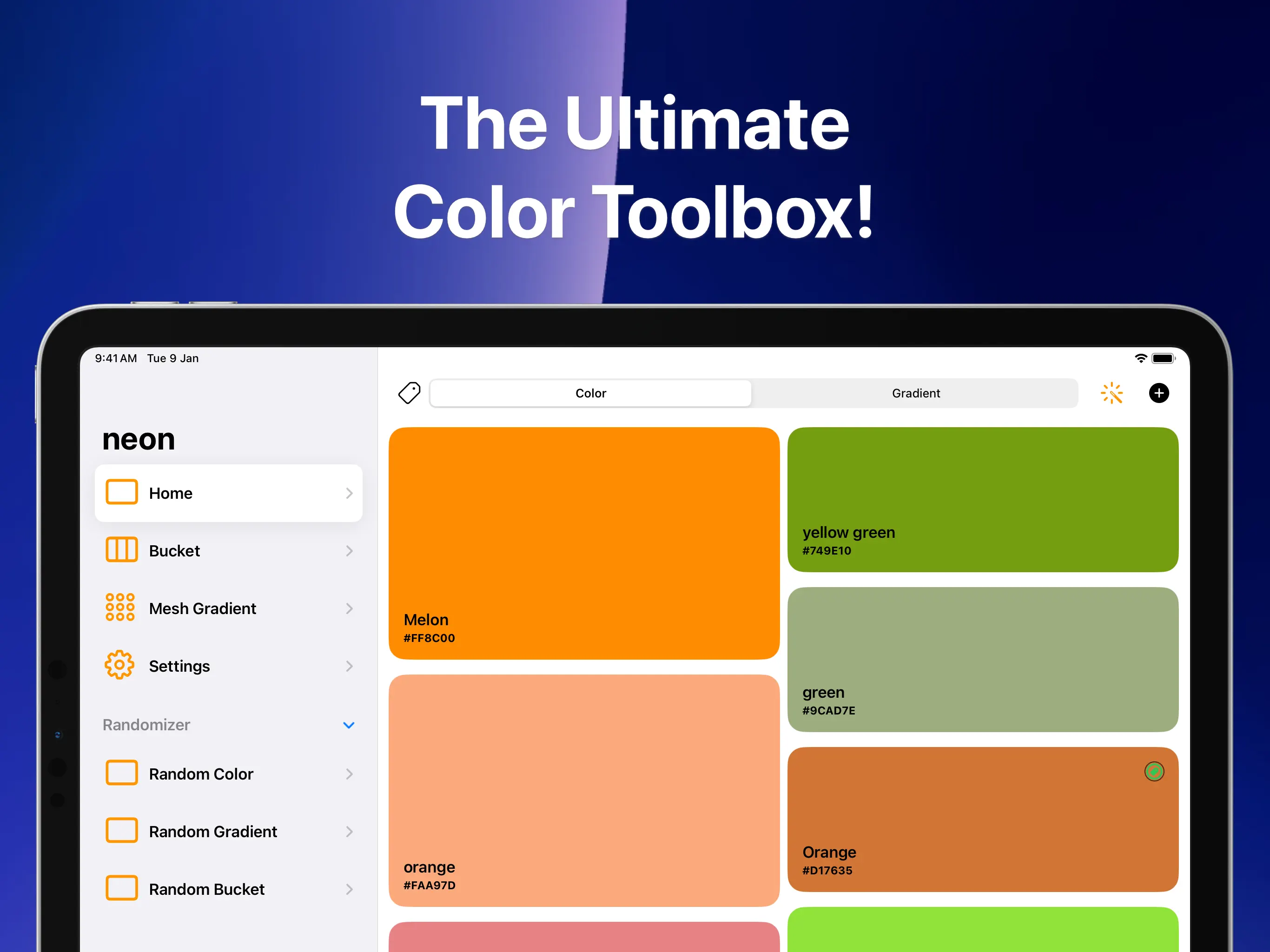Viewport: 1270px width, 952px height.
Task: Pick the green #9CAD7E color card
Action: click(982, 659)
